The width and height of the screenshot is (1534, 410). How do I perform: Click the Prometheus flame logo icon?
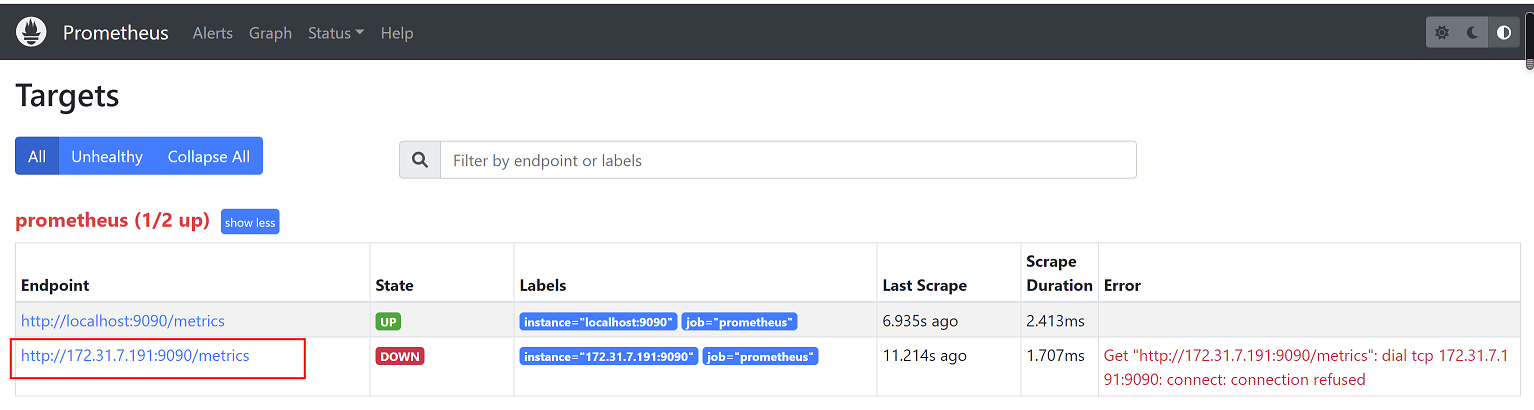coord(32,32)
